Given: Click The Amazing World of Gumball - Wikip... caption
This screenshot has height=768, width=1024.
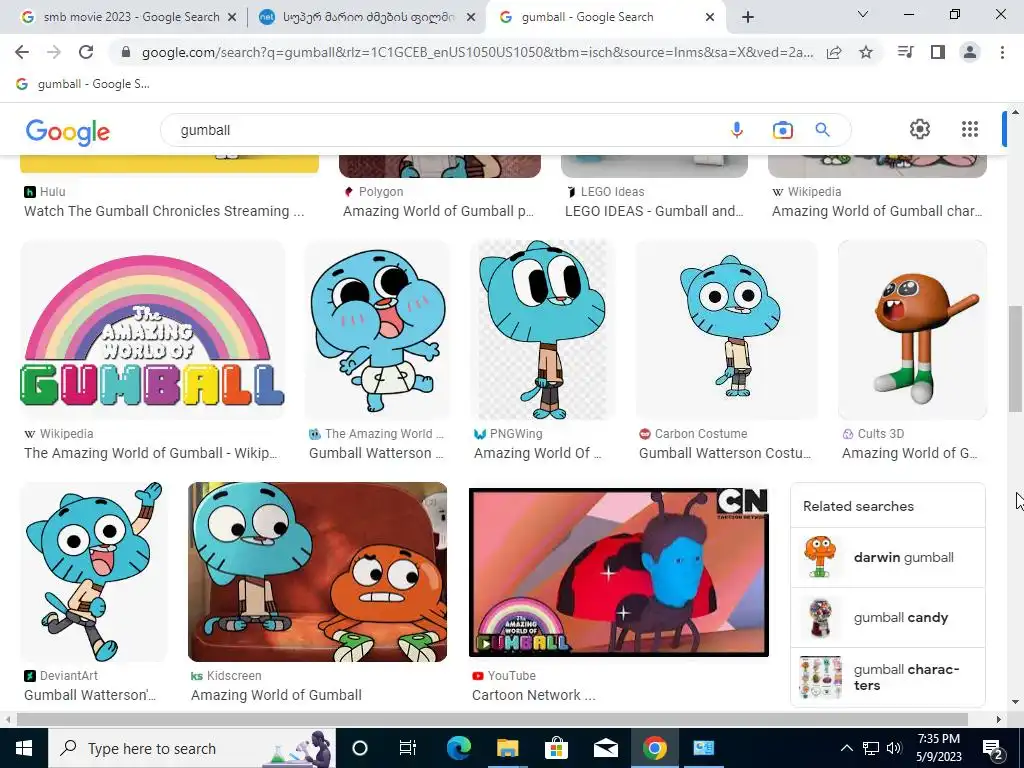Looking at the screenshot, I should (151, 453).
